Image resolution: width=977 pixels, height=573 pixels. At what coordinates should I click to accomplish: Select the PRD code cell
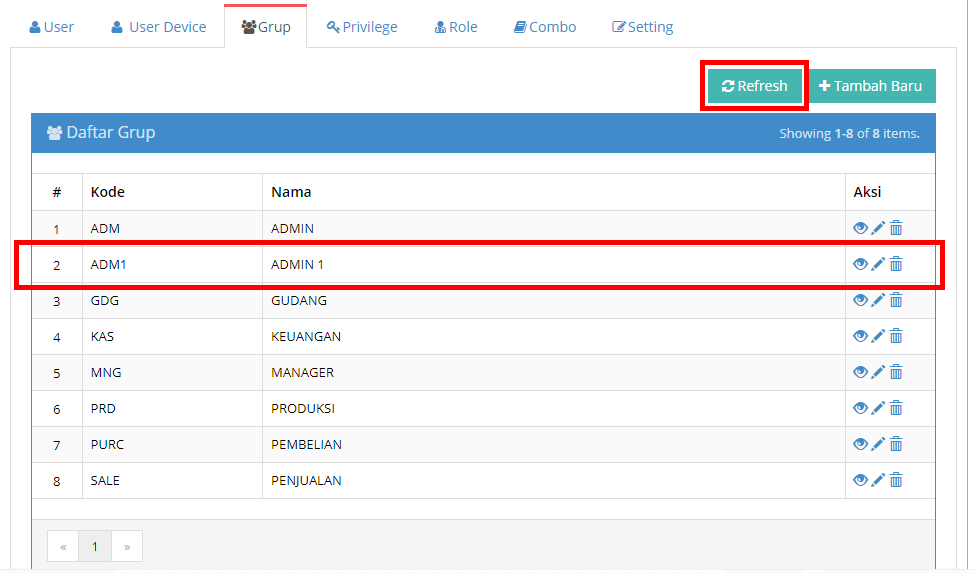172,409
